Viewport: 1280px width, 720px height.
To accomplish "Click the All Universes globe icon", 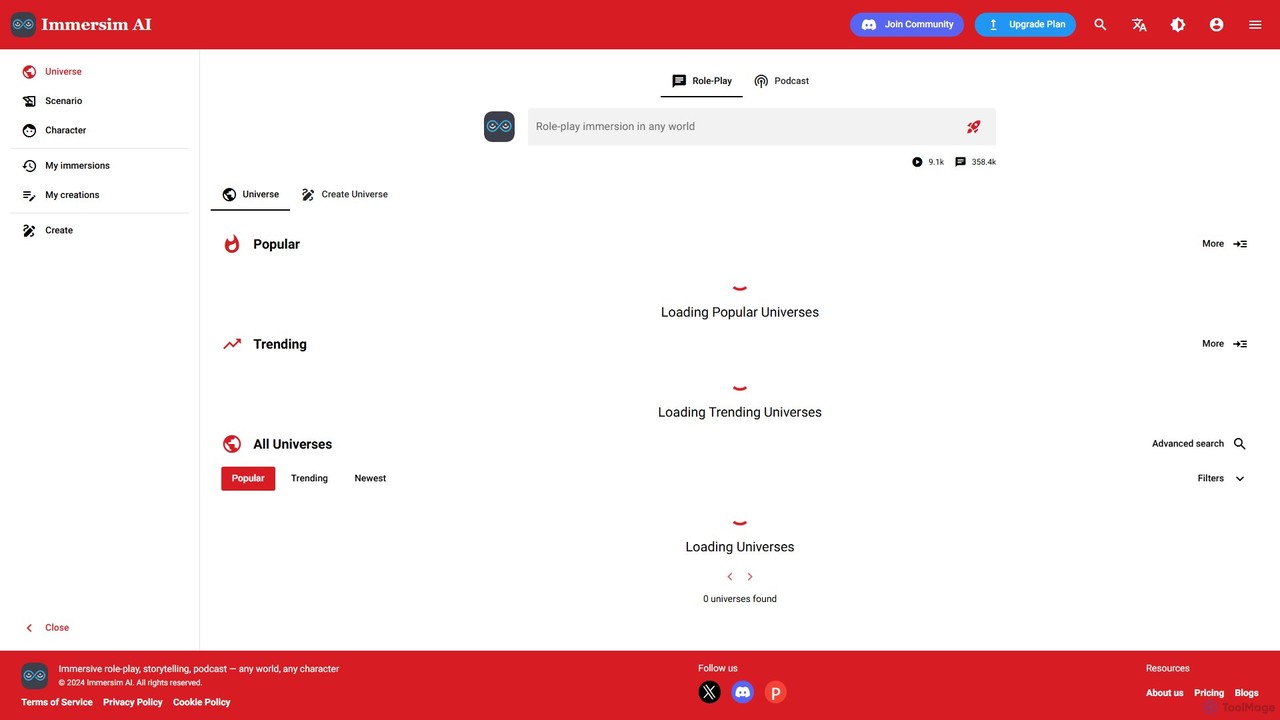I will point(232,444).
